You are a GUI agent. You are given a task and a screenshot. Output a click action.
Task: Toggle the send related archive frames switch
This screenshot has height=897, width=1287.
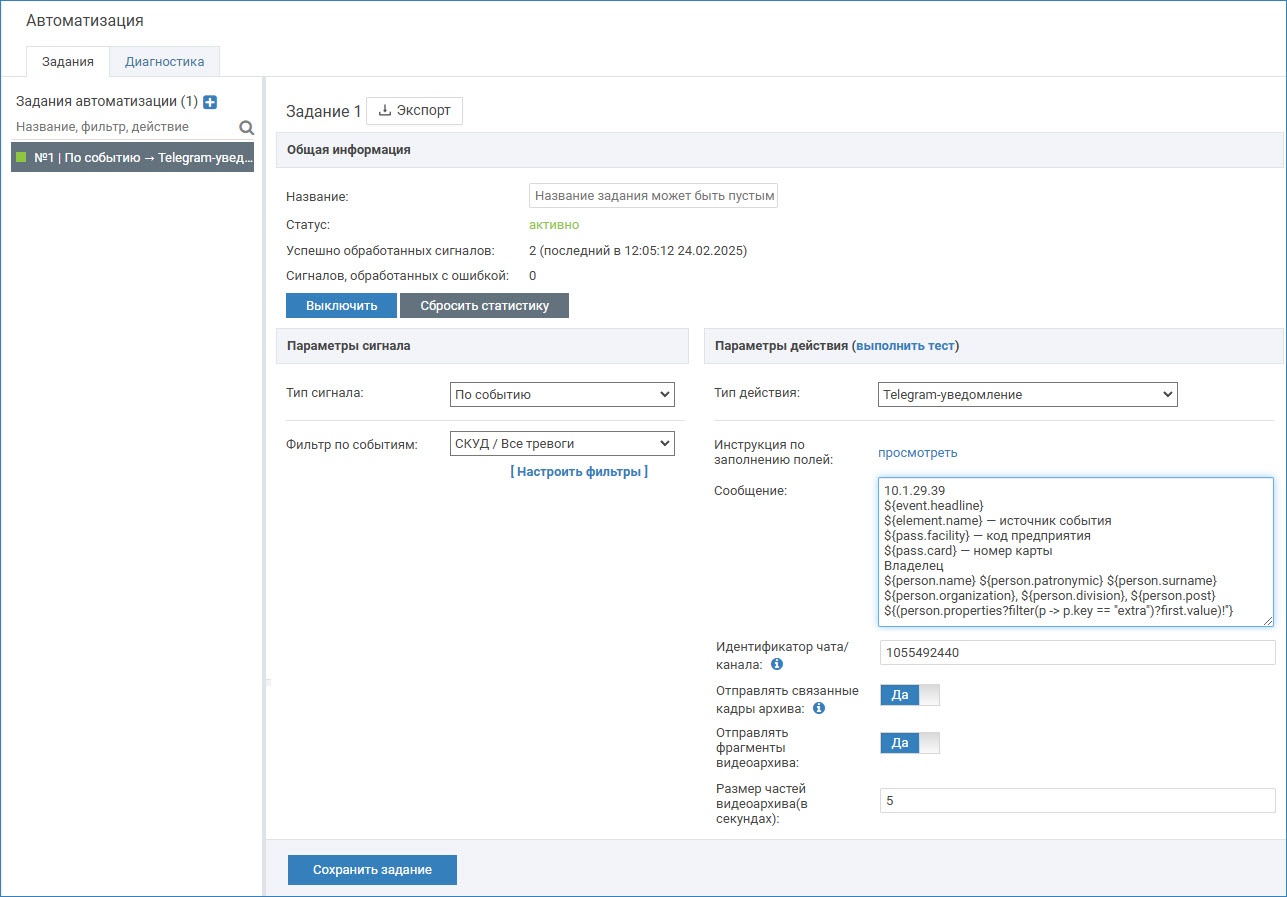[x=909, y=695]
